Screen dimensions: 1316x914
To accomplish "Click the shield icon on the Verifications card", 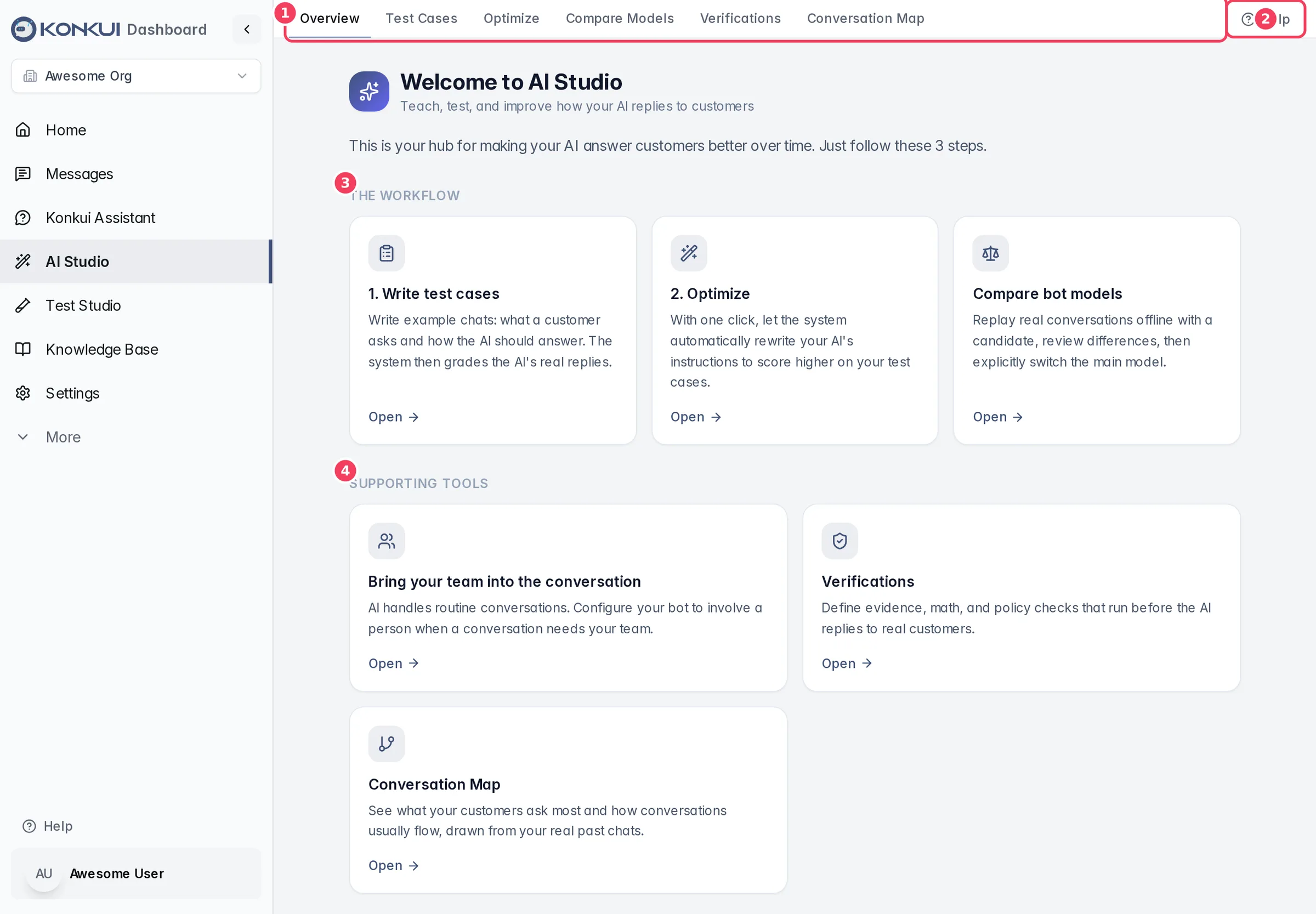I will point(839,541).
